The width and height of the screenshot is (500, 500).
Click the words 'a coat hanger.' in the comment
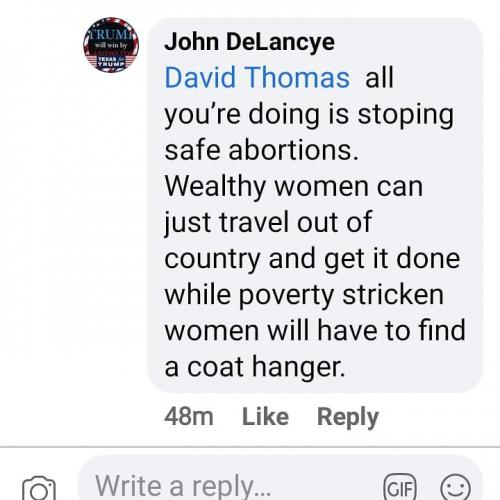255,367
